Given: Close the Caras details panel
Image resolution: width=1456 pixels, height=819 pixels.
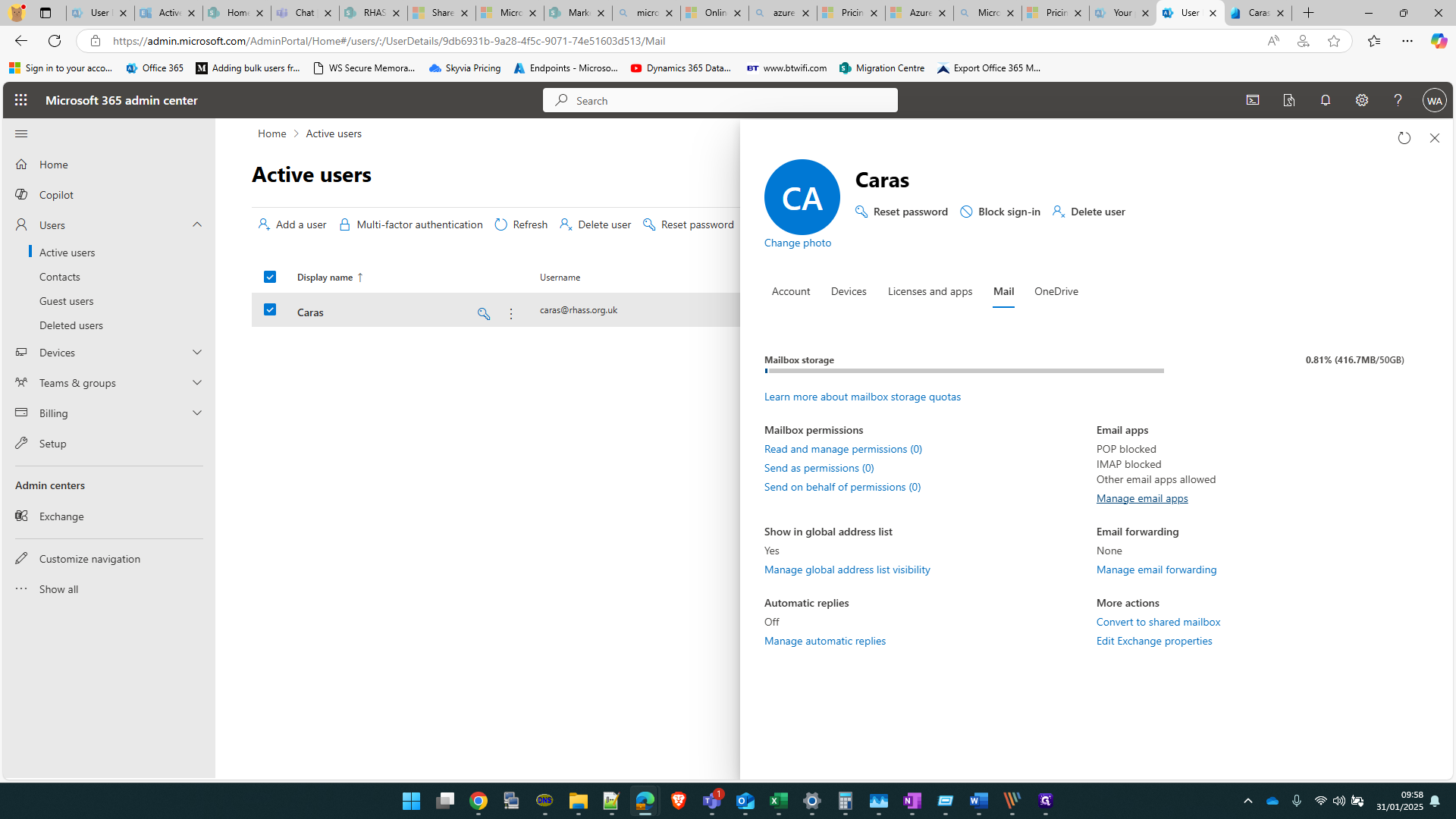Looking at the screenshot, I should (x=1435, y=138).
